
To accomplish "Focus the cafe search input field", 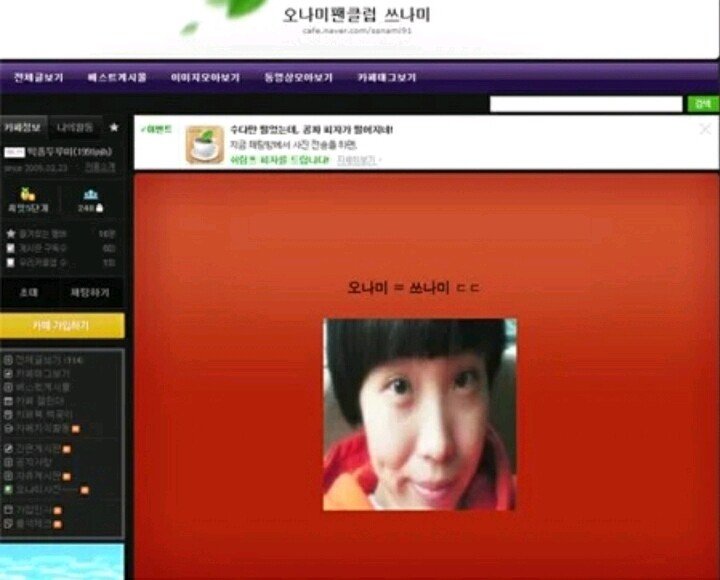I will 586,104.
